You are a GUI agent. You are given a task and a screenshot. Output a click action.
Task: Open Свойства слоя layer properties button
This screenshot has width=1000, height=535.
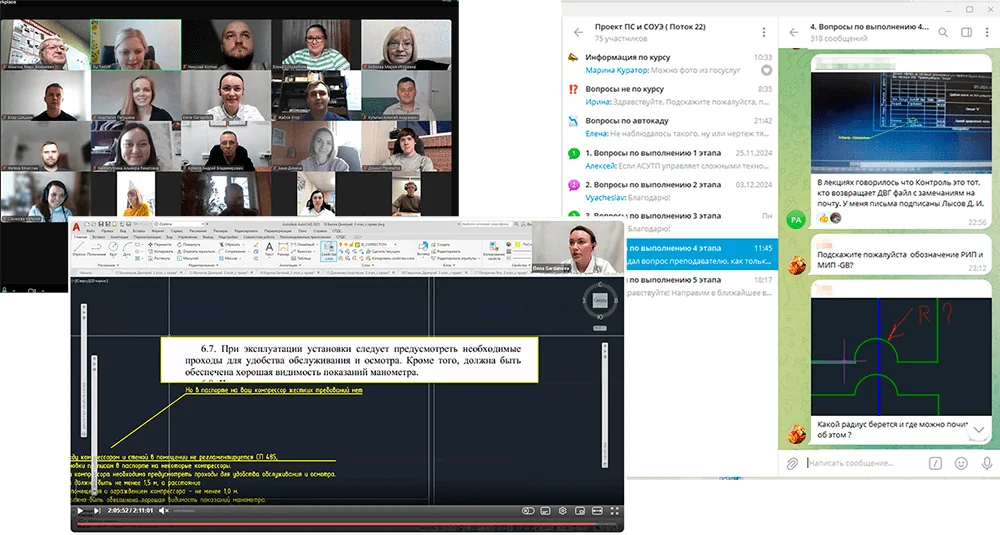[x=328, y=251]
